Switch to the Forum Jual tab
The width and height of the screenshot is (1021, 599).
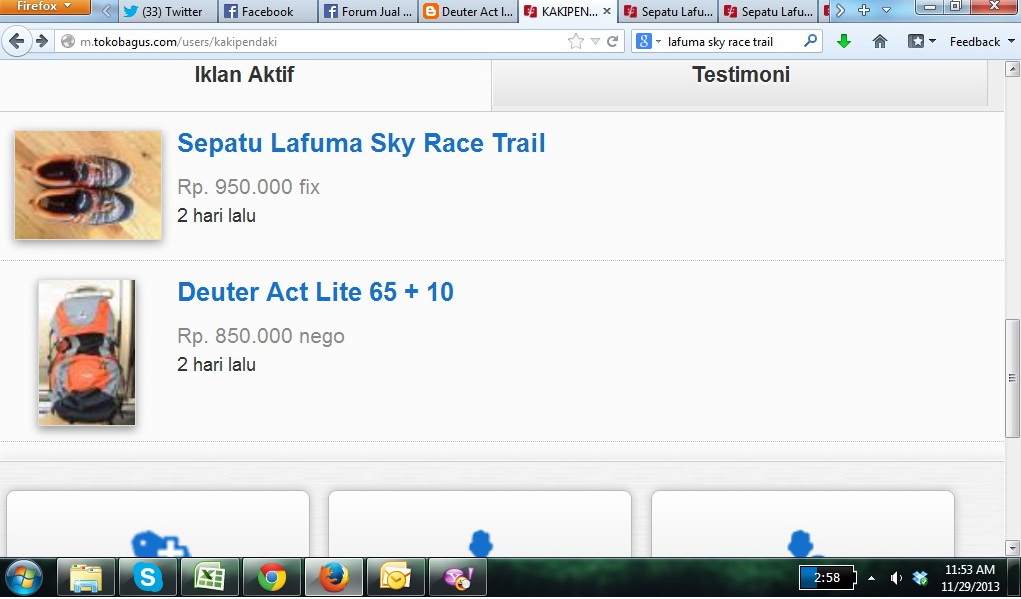368,12
